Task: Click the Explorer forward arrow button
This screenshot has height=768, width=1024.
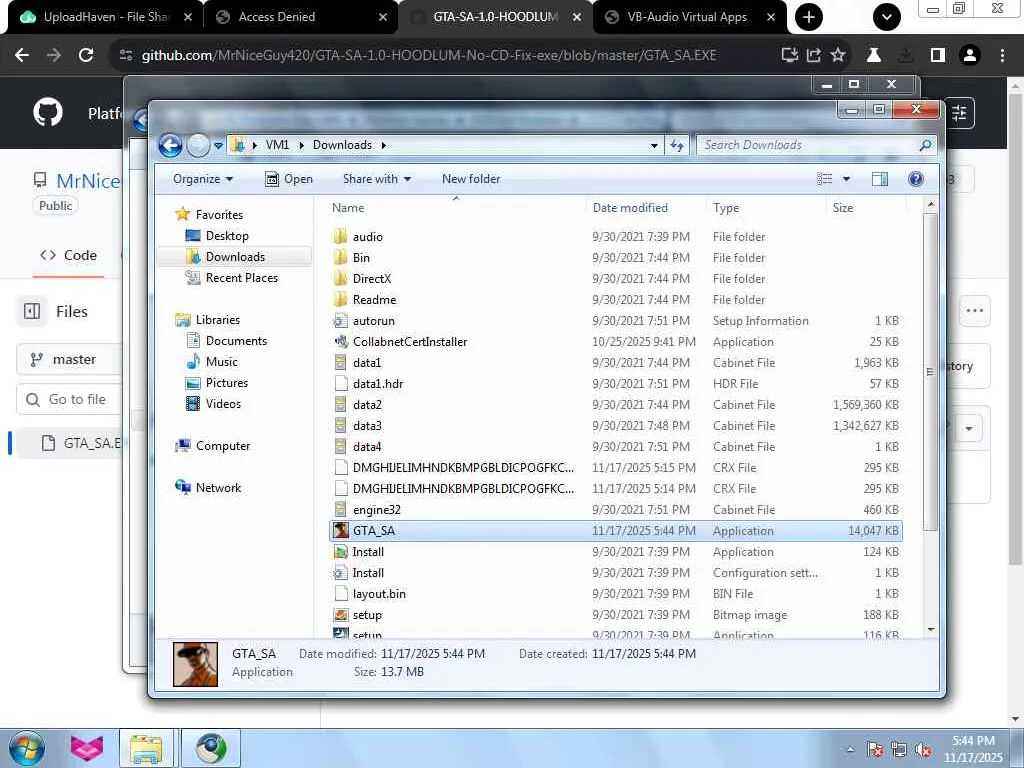Action: pyautogui.click(x=199, y=145)
